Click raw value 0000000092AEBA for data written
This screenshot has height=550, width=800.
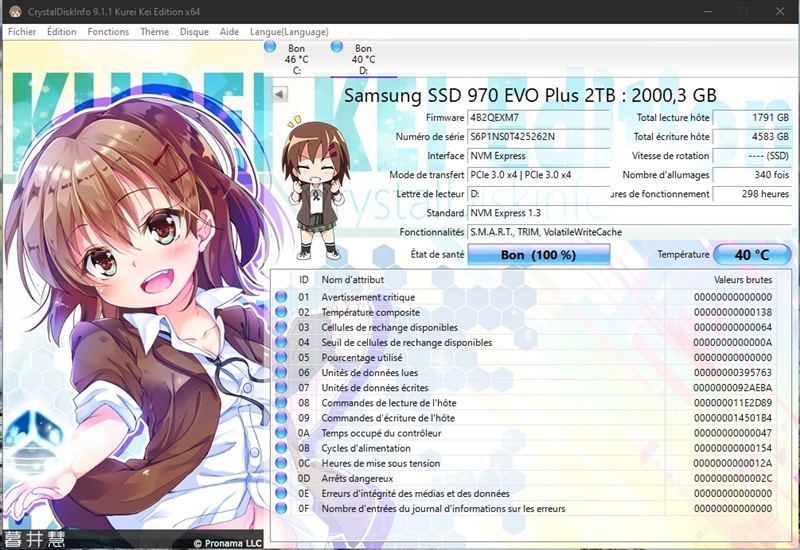point(733,388)
